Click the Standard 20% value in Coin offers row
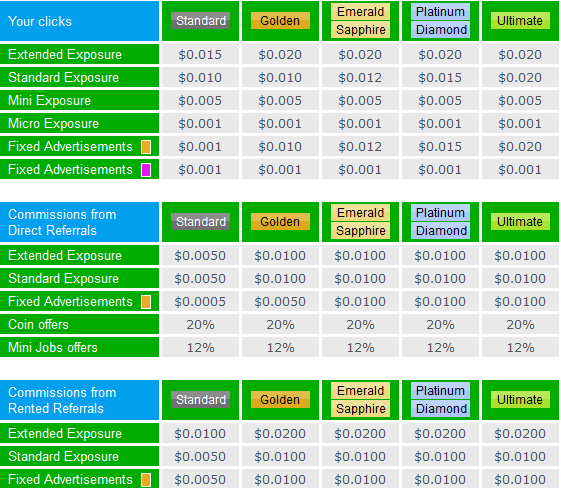Image resolution: width=561 pixels, height=488 pixels. [200, 324]
